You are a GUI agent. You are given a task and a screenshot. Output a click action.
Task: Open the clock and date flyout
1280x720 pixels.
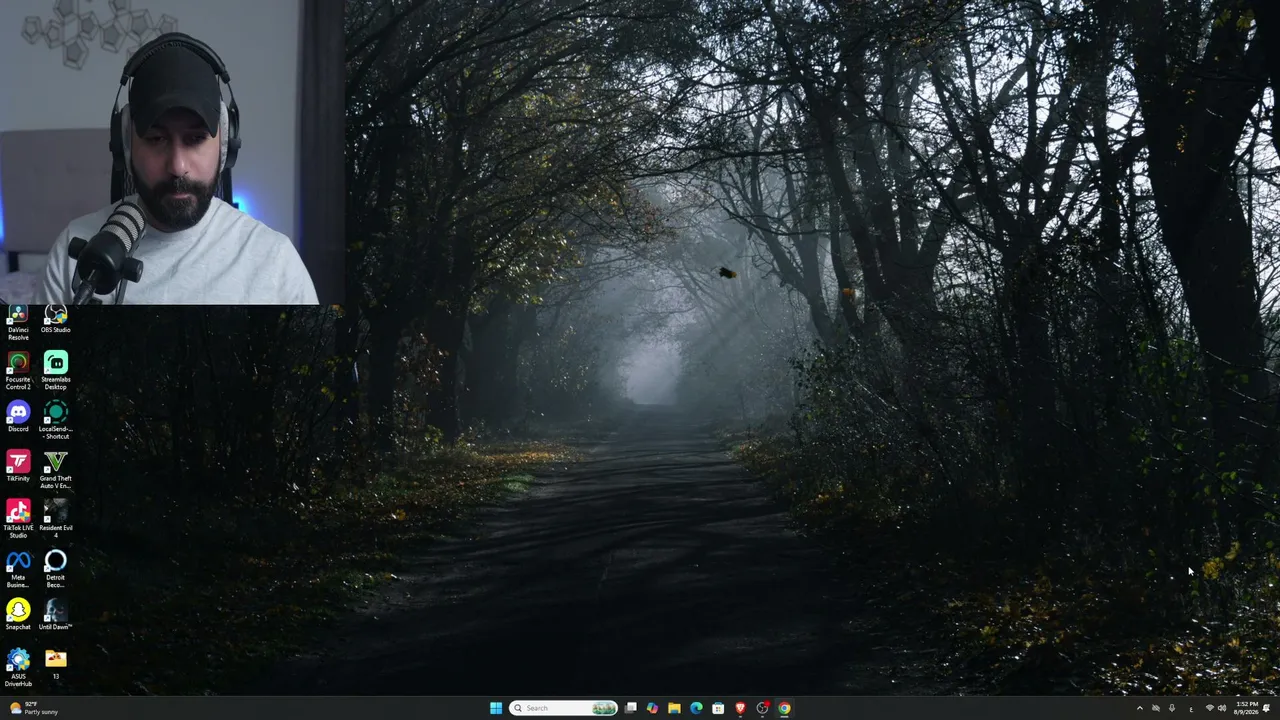click(x=1246, y=708)
